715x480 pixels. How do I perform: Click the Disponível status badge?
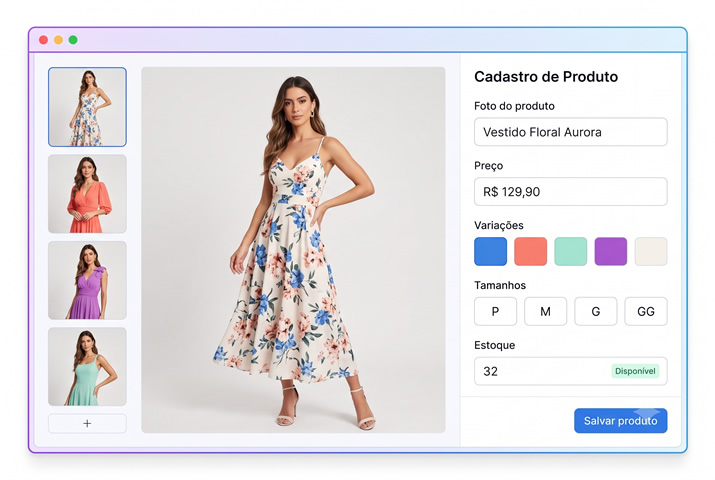click(635, 371)
